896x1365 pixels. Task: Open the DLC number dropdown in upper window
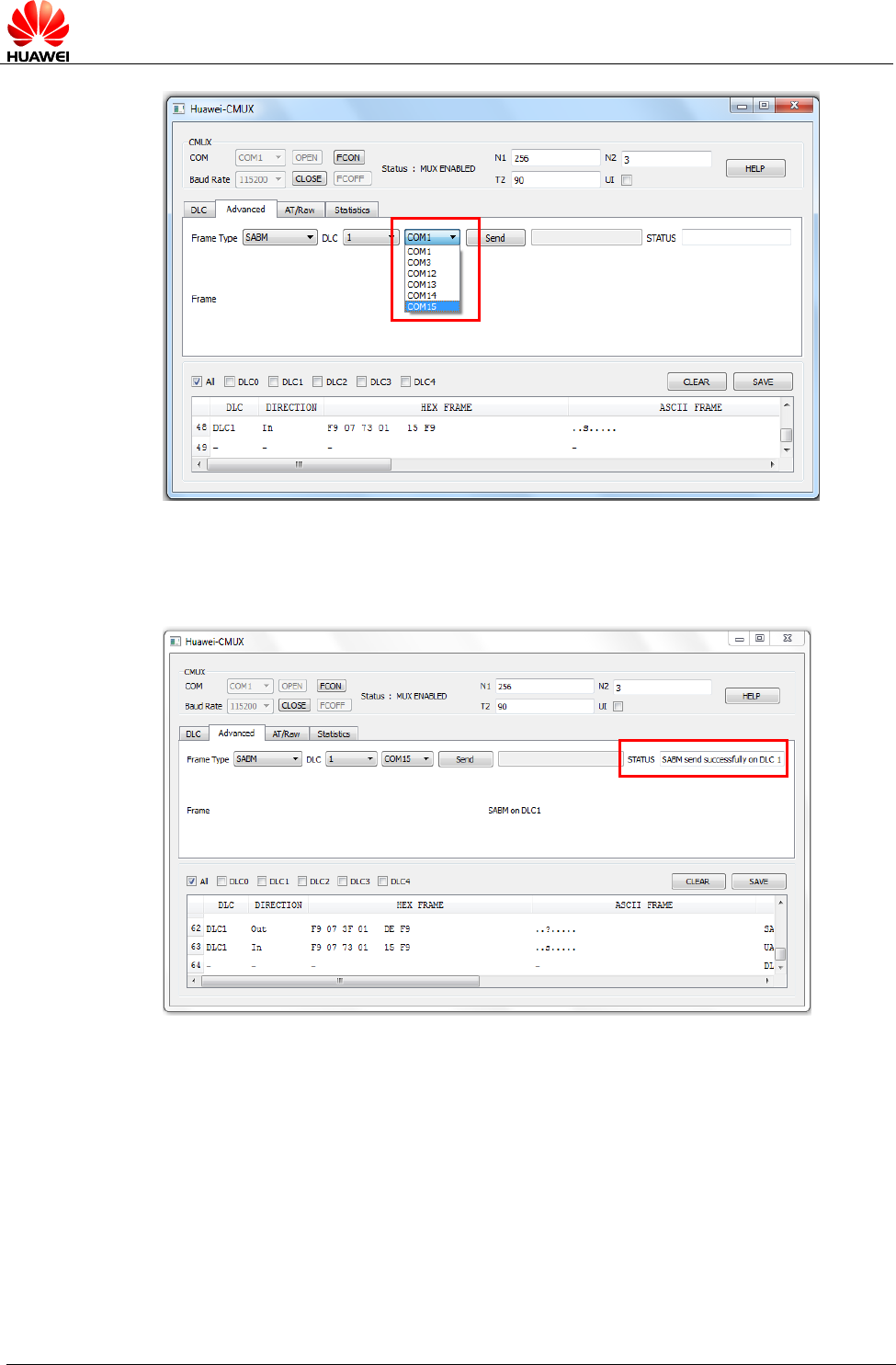pyautogui.click(x=371, y=237)
